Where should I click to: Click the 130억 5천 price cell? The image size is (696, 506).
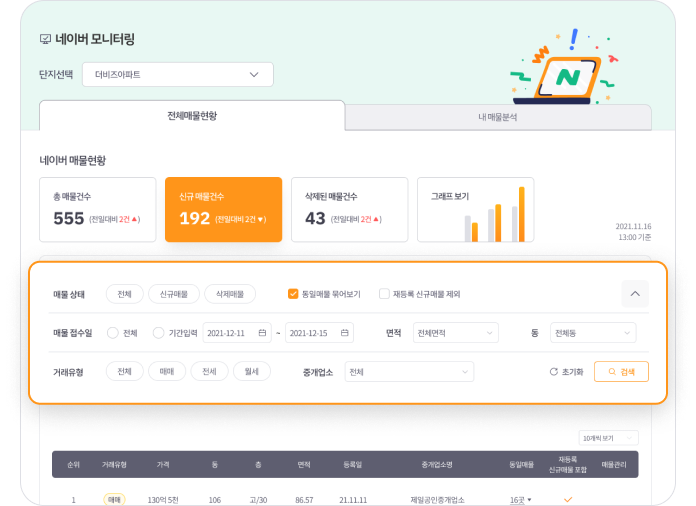tap(163, 500)
